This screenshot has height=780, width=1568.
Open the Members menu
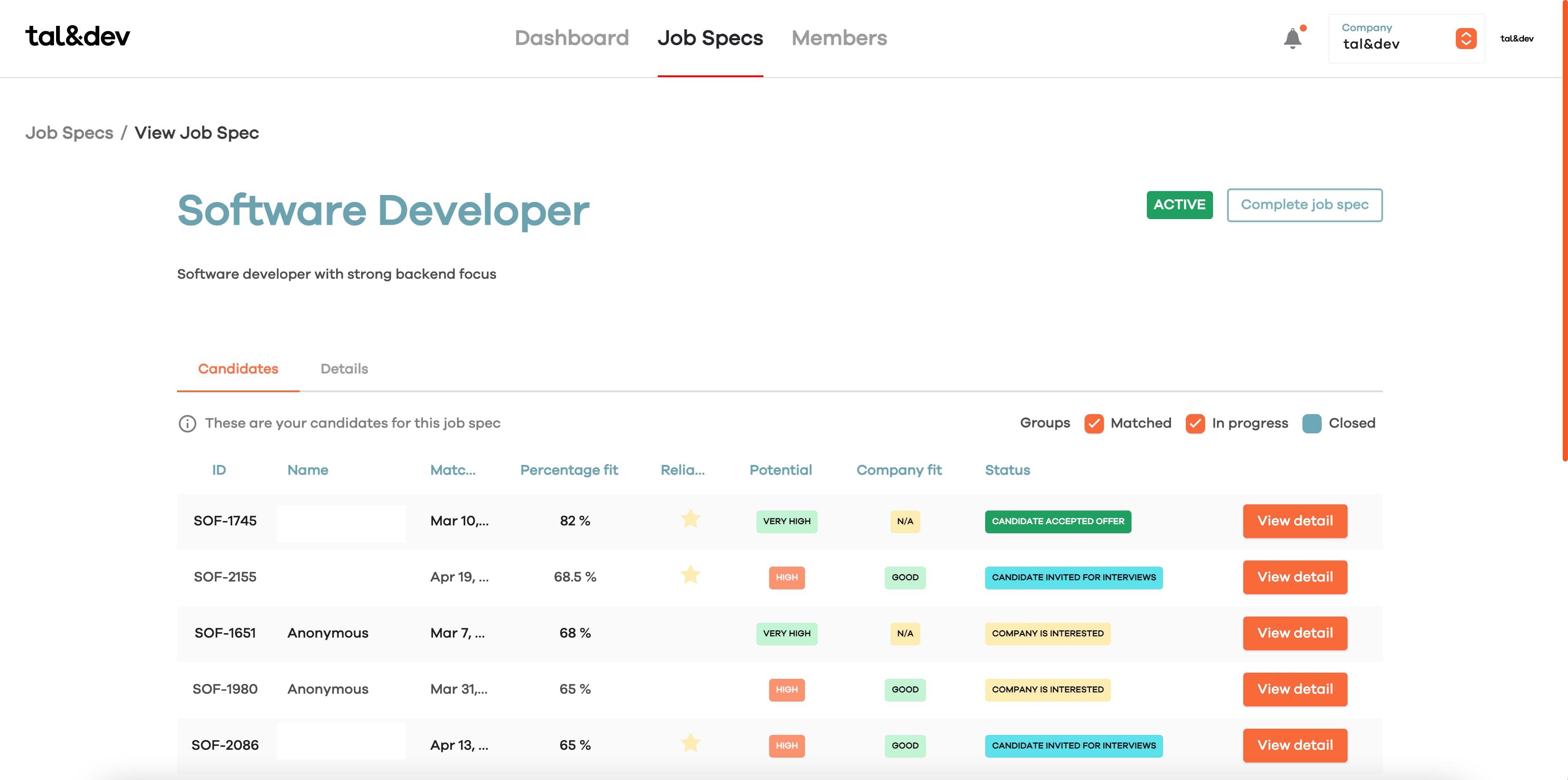coord(839,38)
